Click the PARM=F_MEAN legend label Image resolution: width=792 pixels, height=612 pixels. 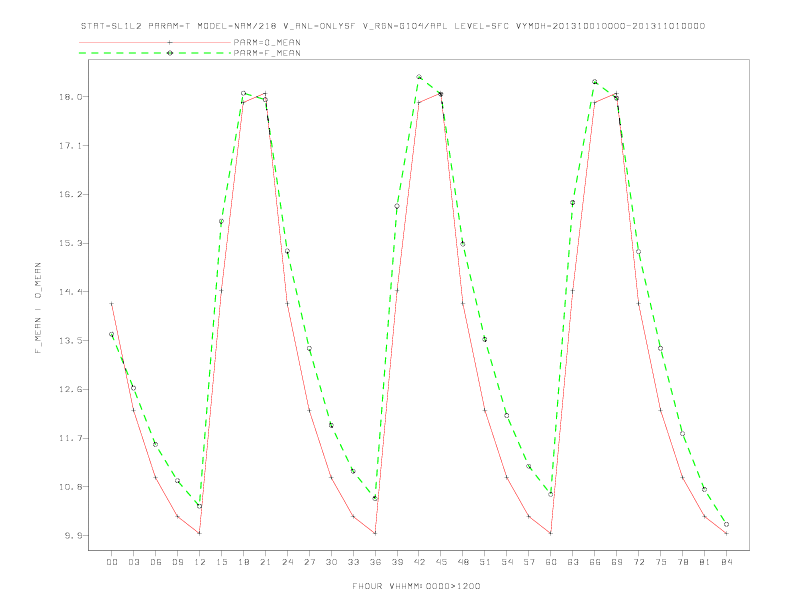pyautogui.click(x=267, y=53)
